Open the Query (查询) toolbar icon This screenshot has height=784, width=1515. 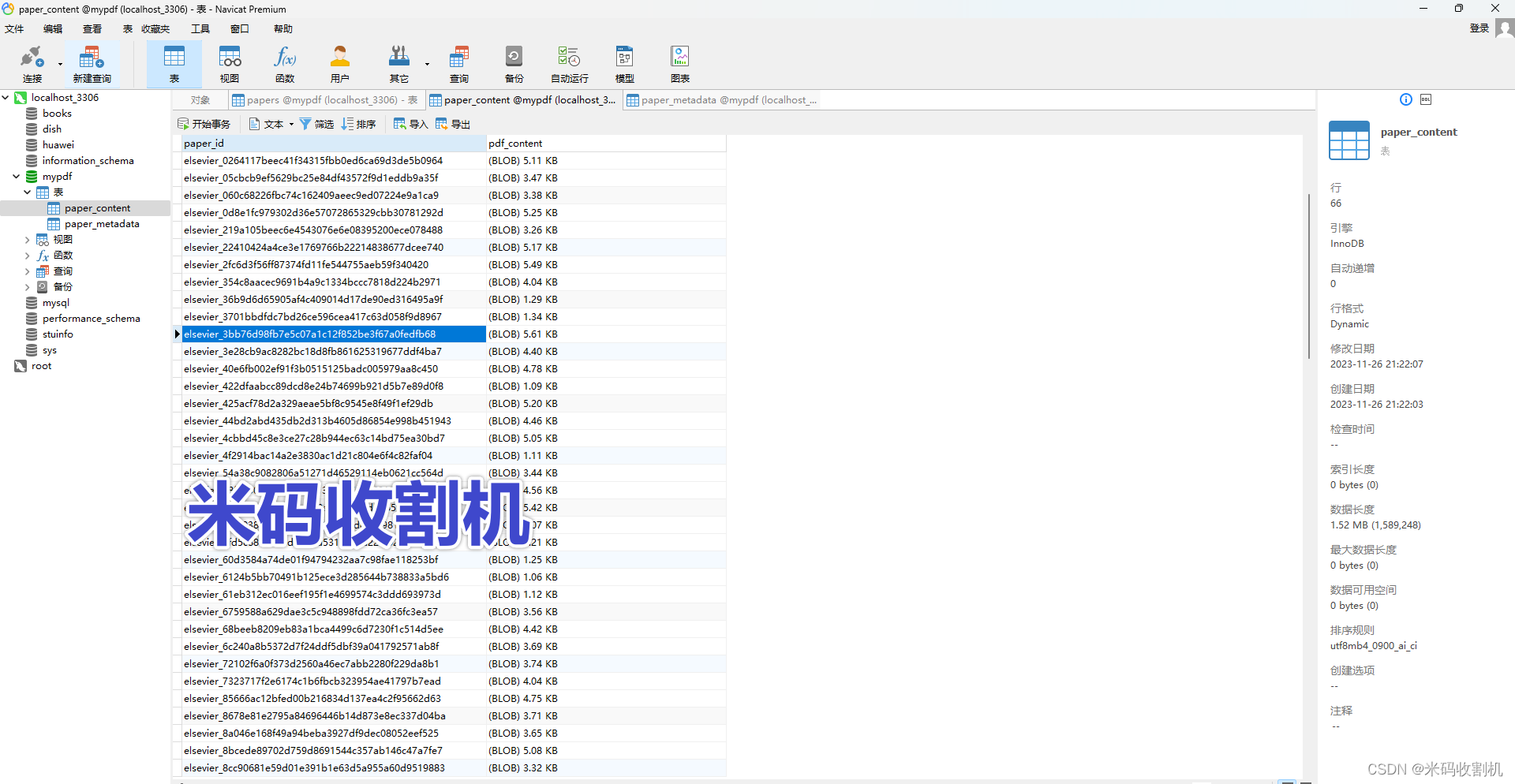tap(459, 64)
